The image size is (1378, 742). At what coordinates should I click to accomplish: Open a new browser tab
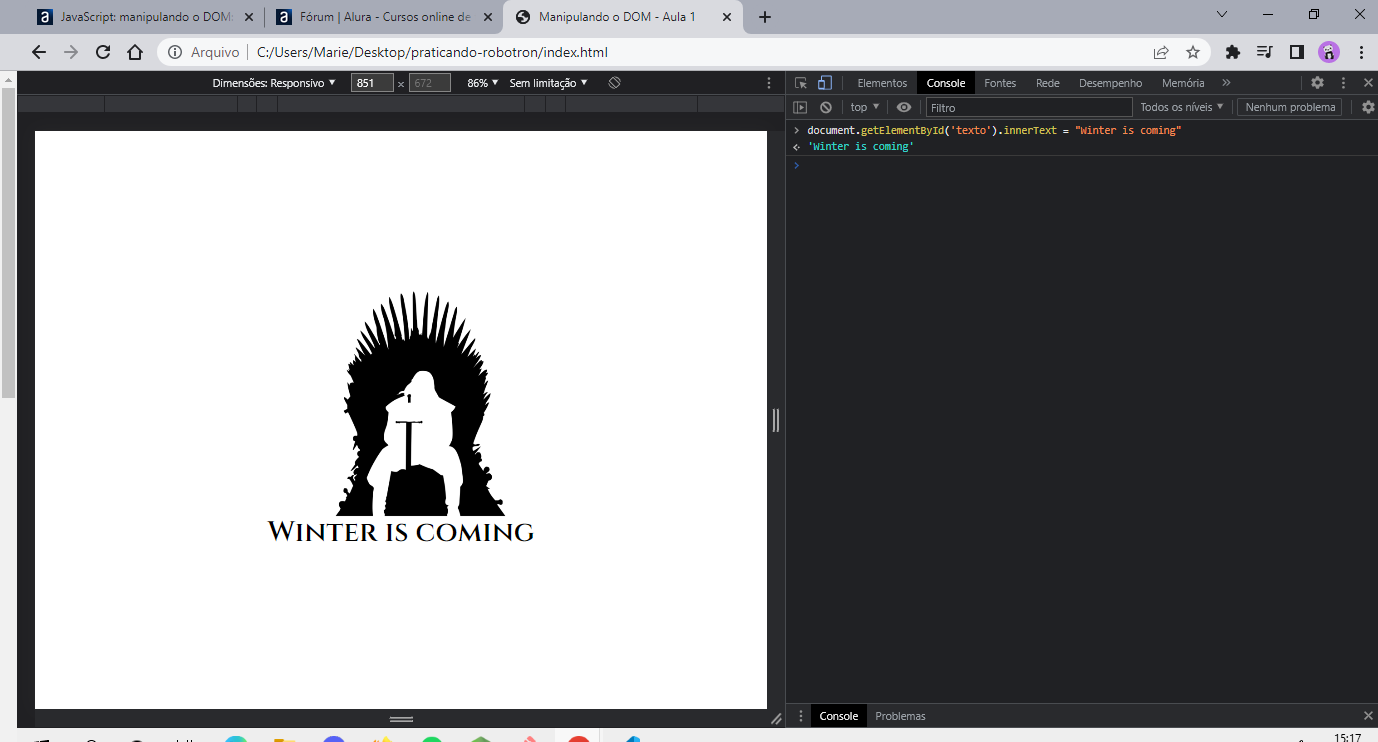(x=765, y=17)
